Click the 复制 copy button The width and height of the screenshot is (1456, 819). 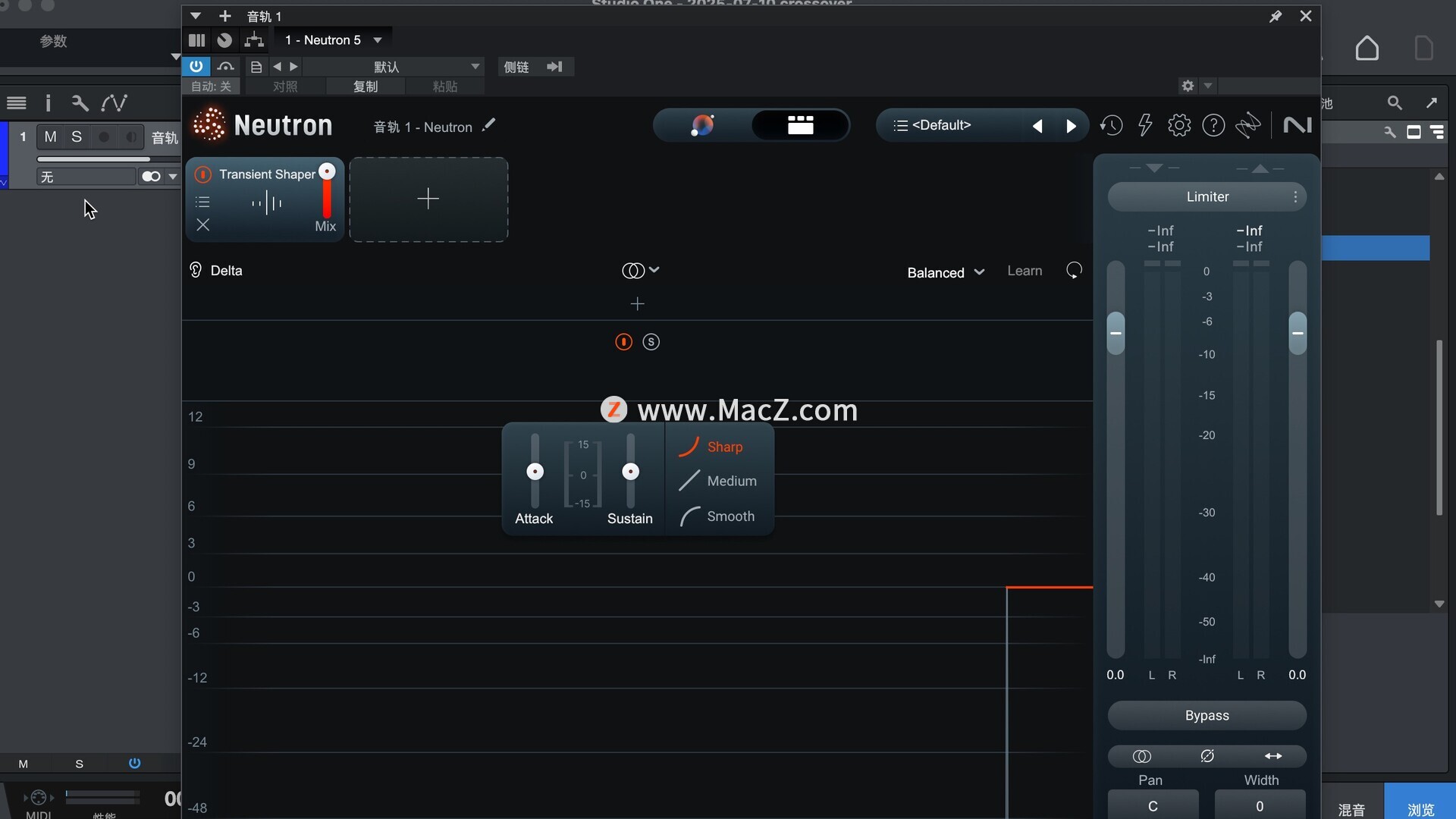coord(366,86)
